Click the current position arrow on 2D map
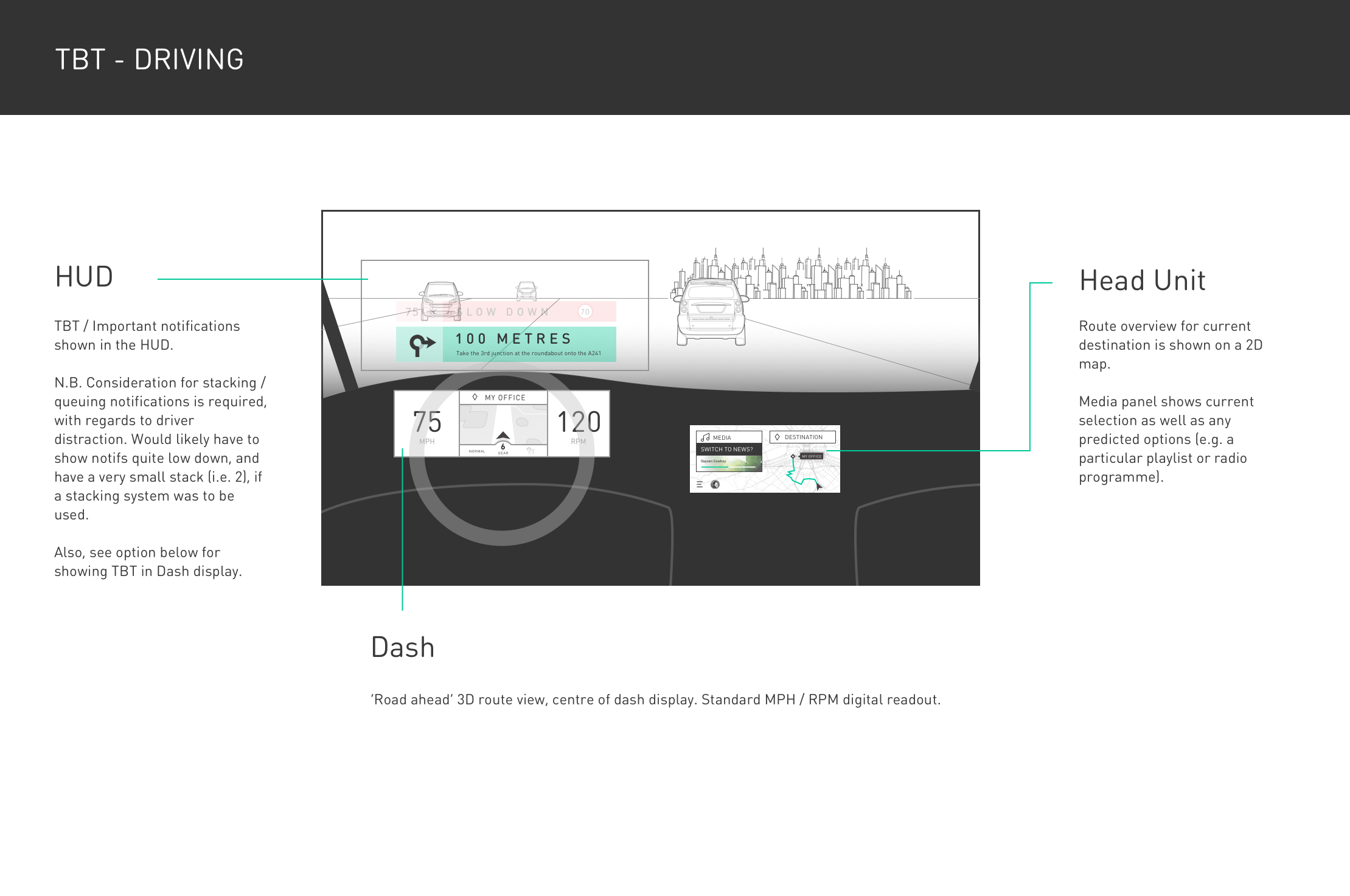 819,486
